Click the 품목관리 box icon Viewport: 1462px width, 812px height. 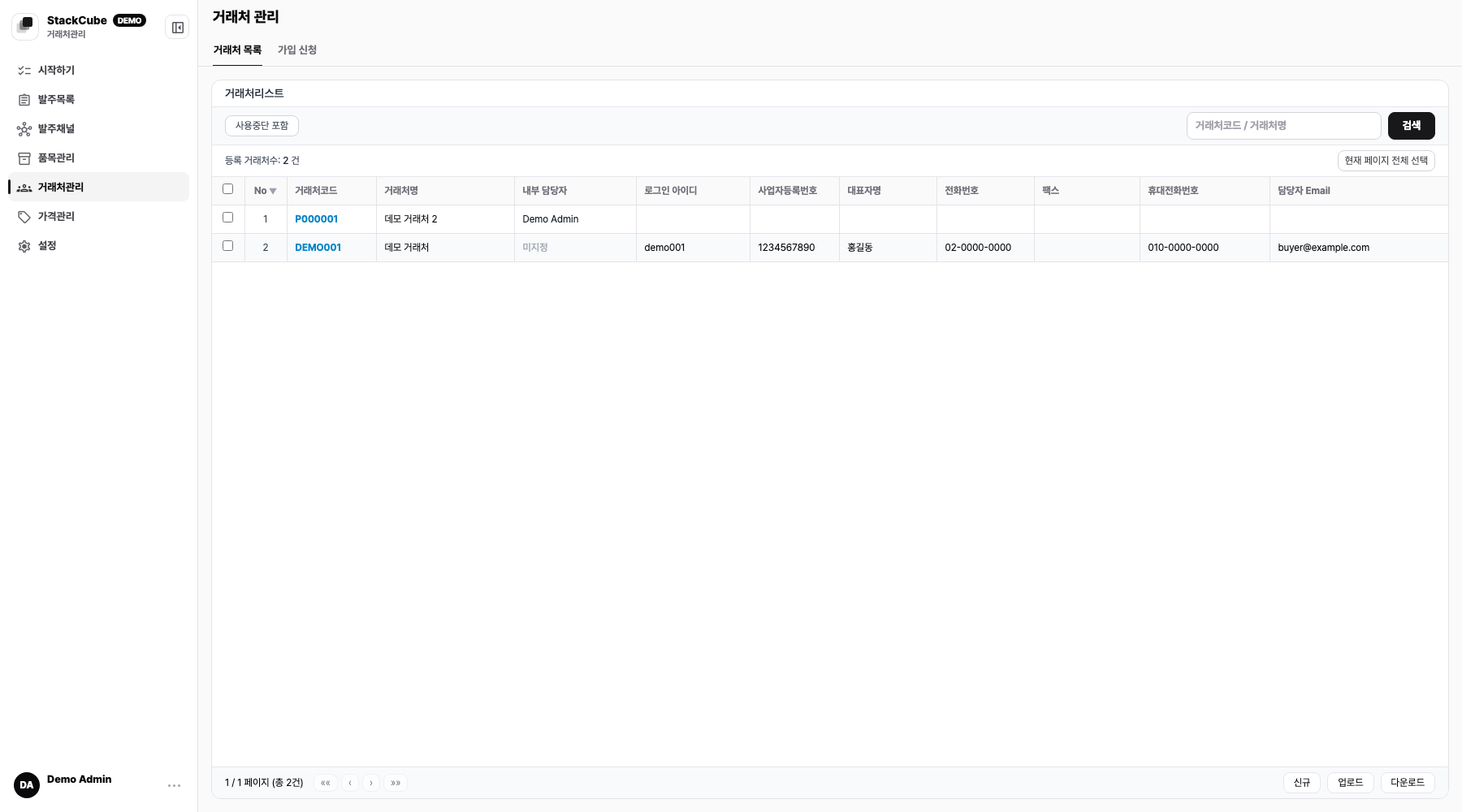[24, 158]
